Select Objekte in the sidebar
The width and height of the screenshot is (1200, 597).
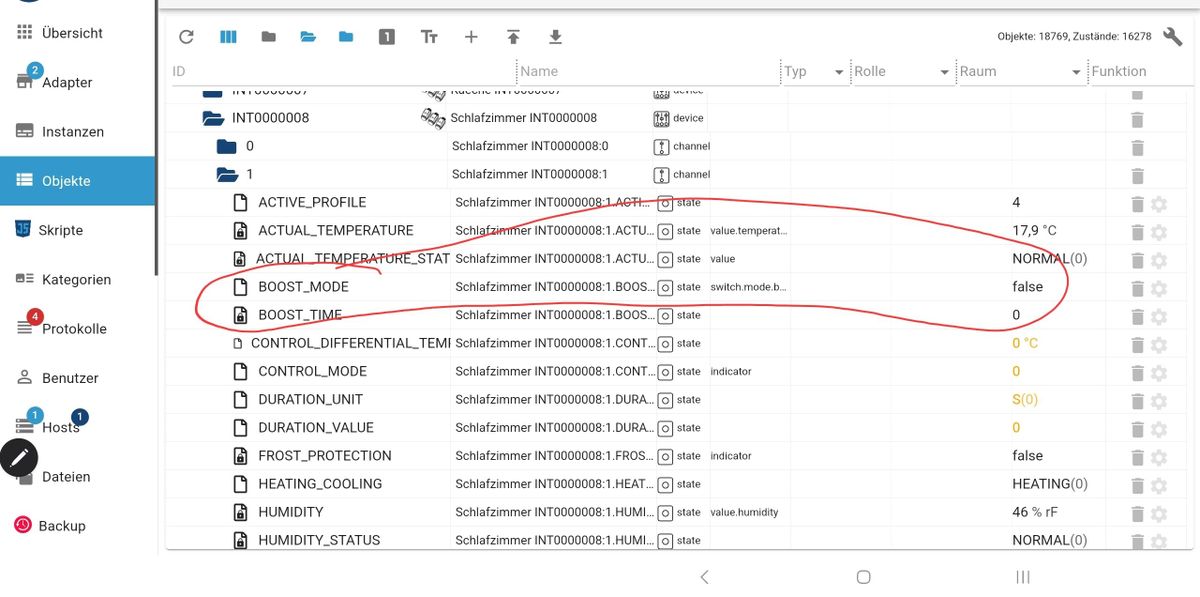coord(77,181)
